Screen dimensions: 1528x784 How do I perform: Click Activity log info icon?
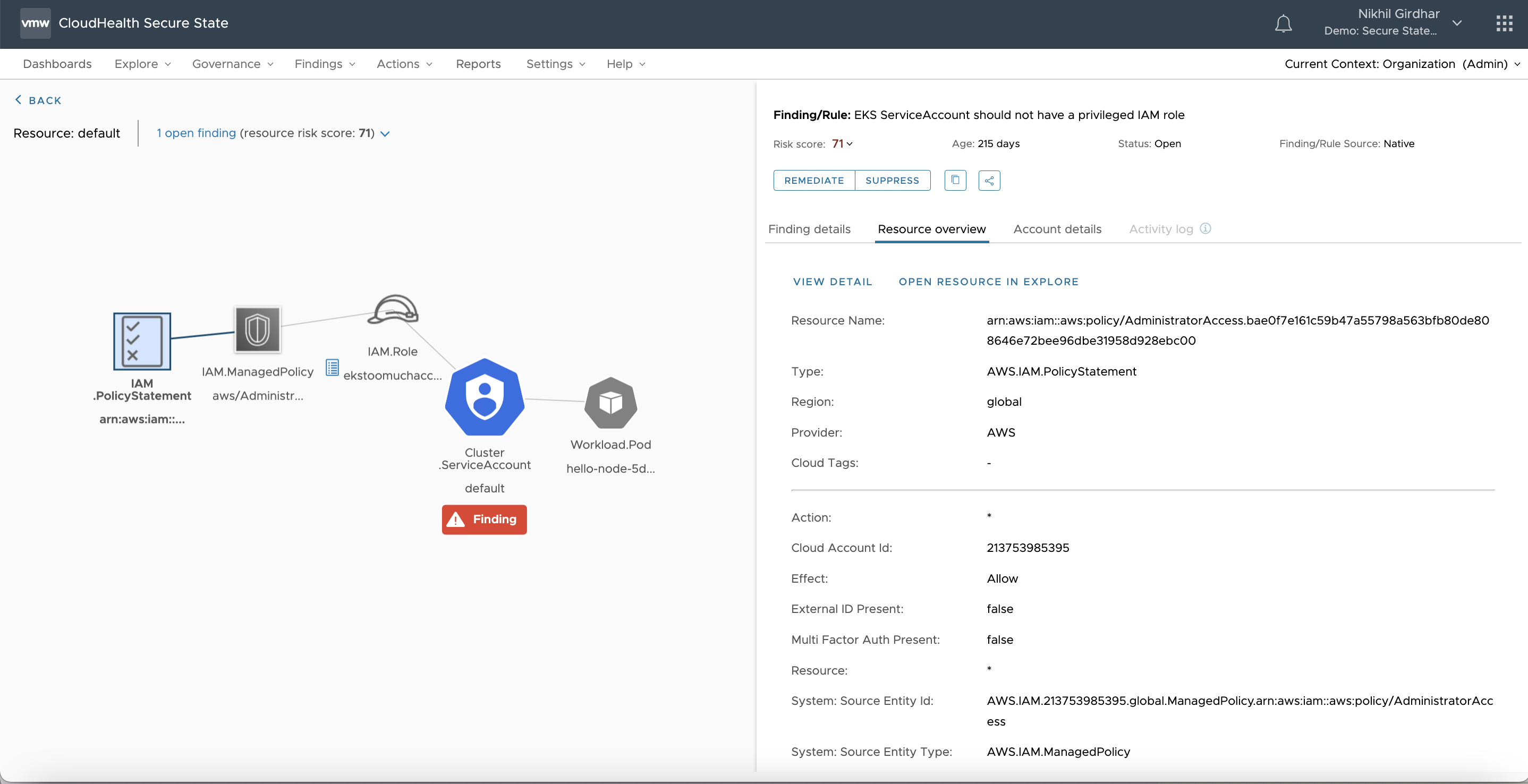pos(1206,228)
